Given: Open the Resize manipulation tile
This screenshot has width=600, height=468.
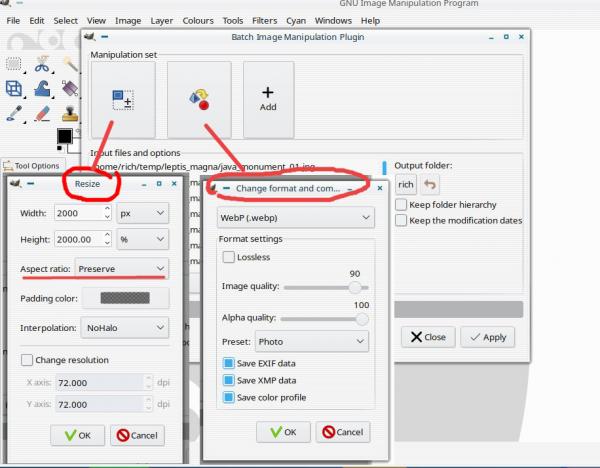Looking at the screenshot, I should pos(123,99).
